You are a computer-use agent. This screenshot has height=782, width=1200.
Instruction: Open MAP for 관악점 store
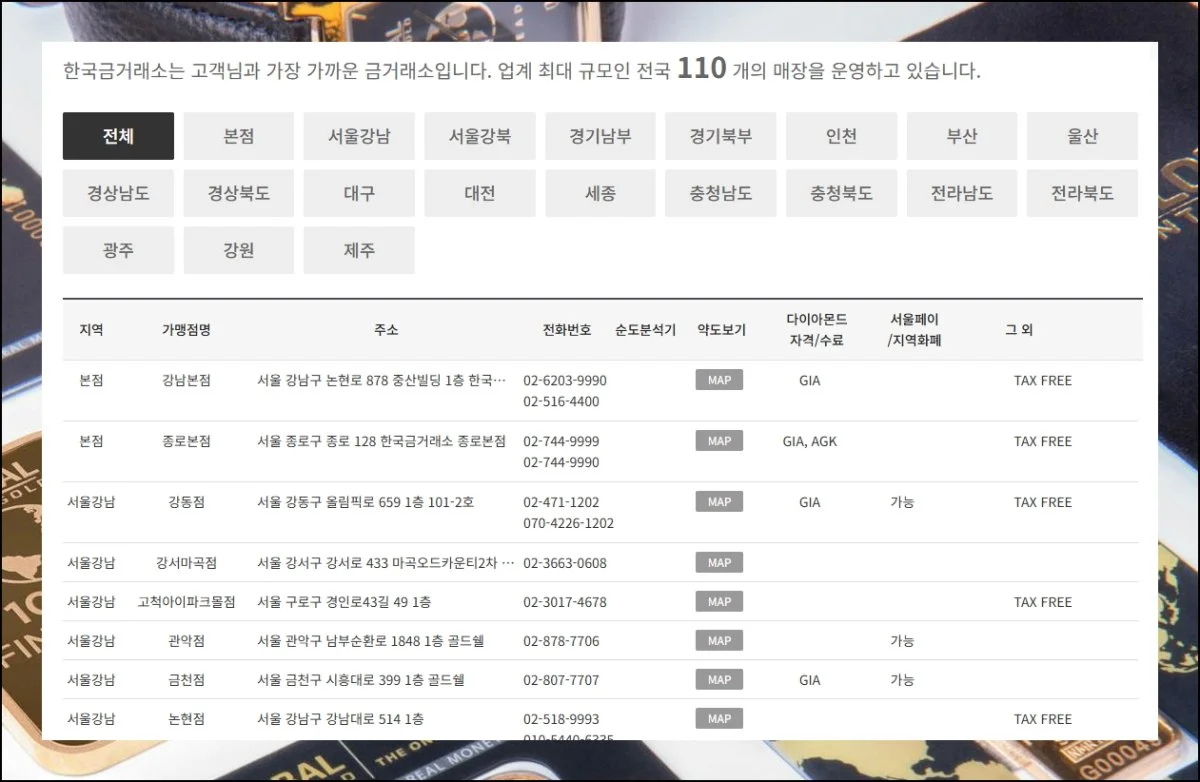click(719, 641)
